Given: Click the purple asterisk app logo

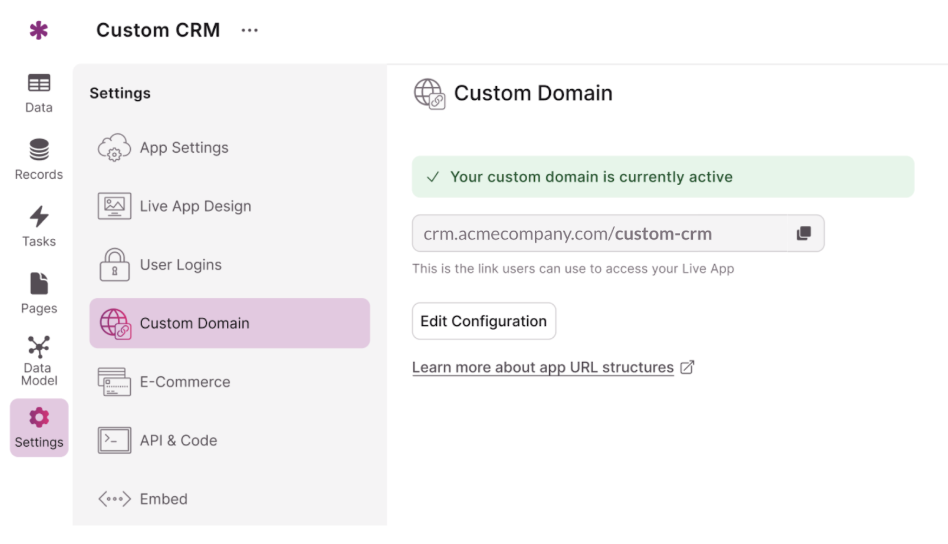Looking at the screenshot, I should 39,31.
